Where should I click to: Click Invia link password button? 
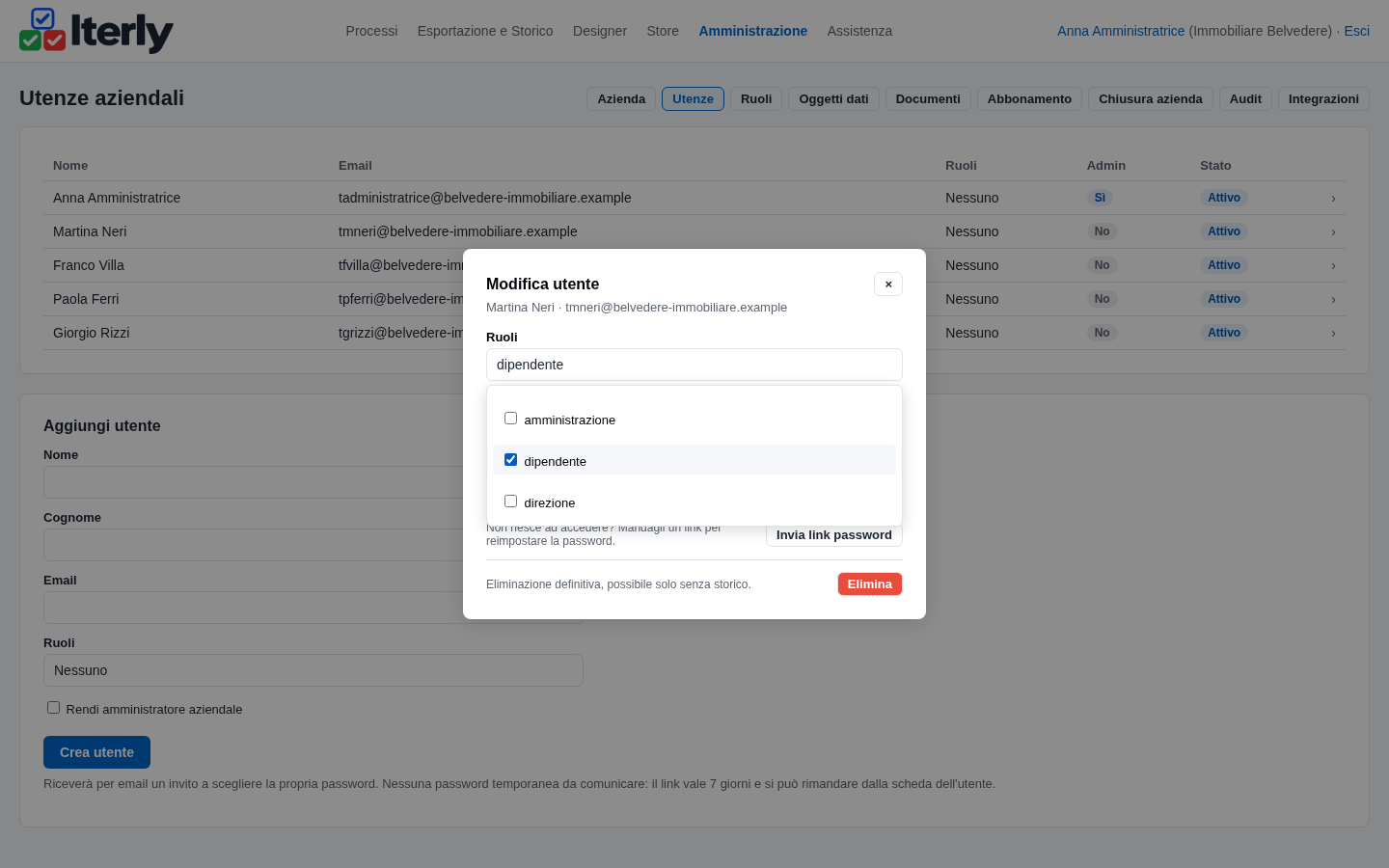[x=834, y=535]
